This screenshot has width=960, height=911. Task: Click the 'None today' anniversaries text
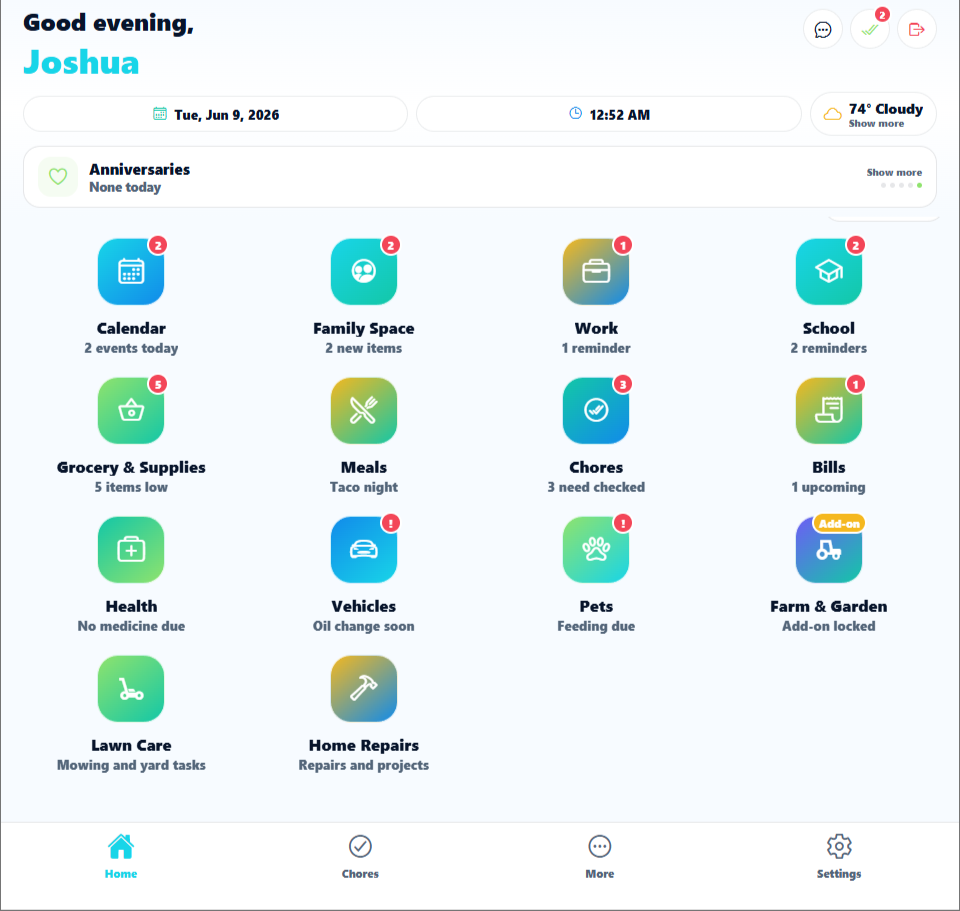(x=125, y=187)
